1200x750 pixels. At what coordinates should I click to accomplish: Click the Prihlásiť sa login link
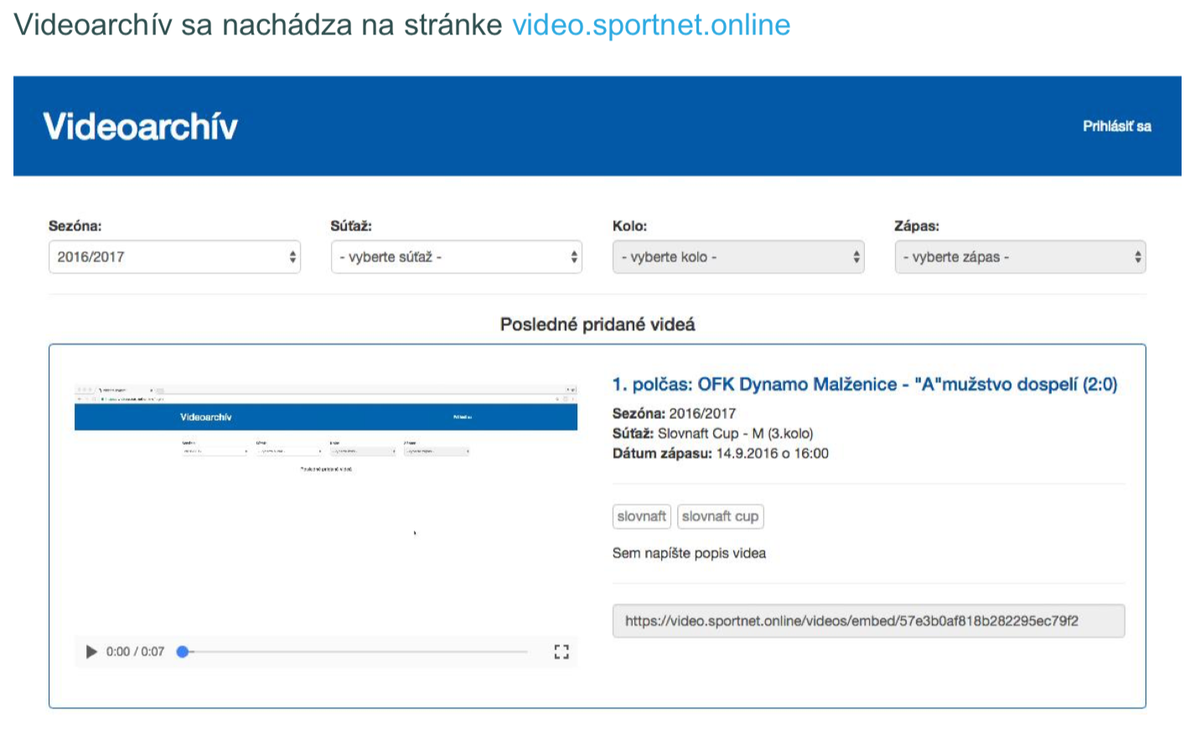point(1117,127)
